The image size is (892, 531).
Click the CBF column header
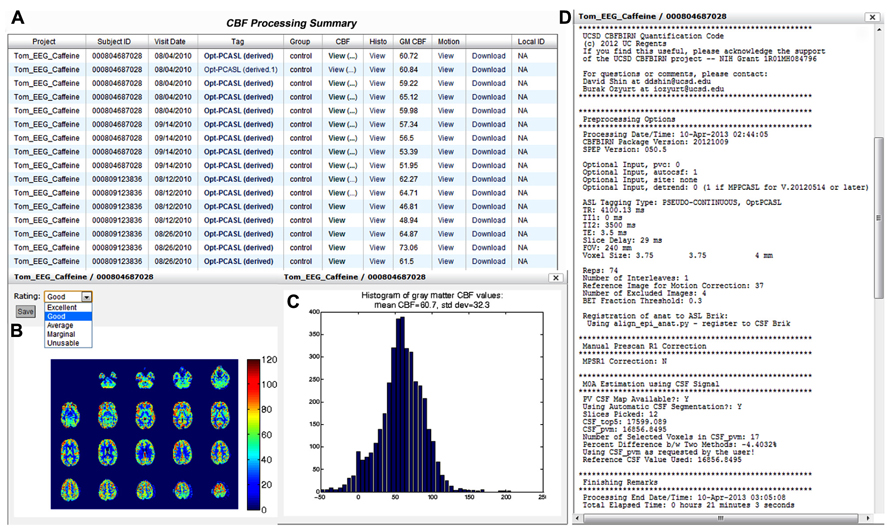click(342, 42)
